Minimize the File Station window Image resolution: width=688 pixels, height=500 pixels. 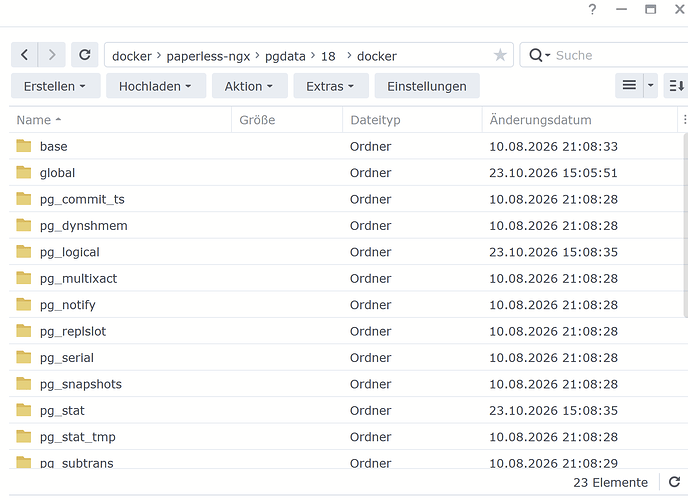click(x=621, y=9)
